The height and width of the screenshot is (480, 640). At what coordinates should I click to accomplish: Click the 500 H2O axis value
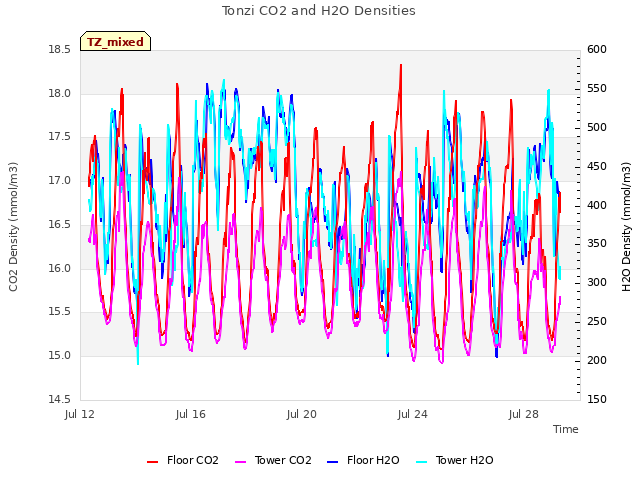(x=597, y=127)
